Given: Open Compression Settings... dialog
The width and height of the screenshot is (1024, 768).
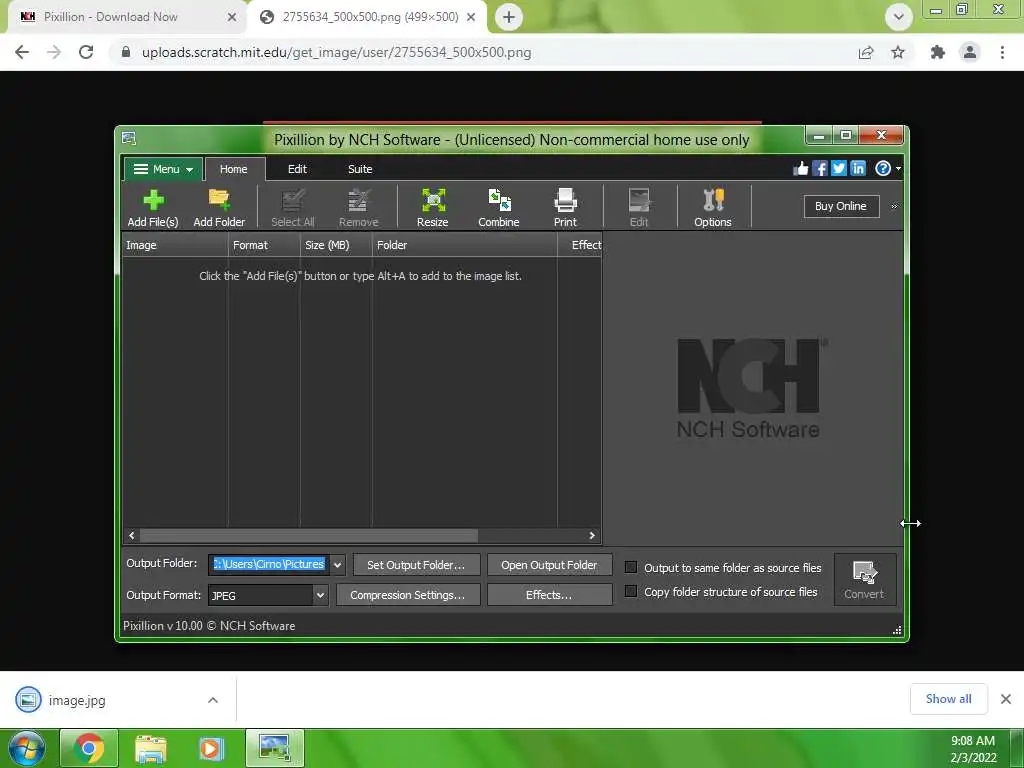Looking at the screenshot, I should (x=408, y=595).
